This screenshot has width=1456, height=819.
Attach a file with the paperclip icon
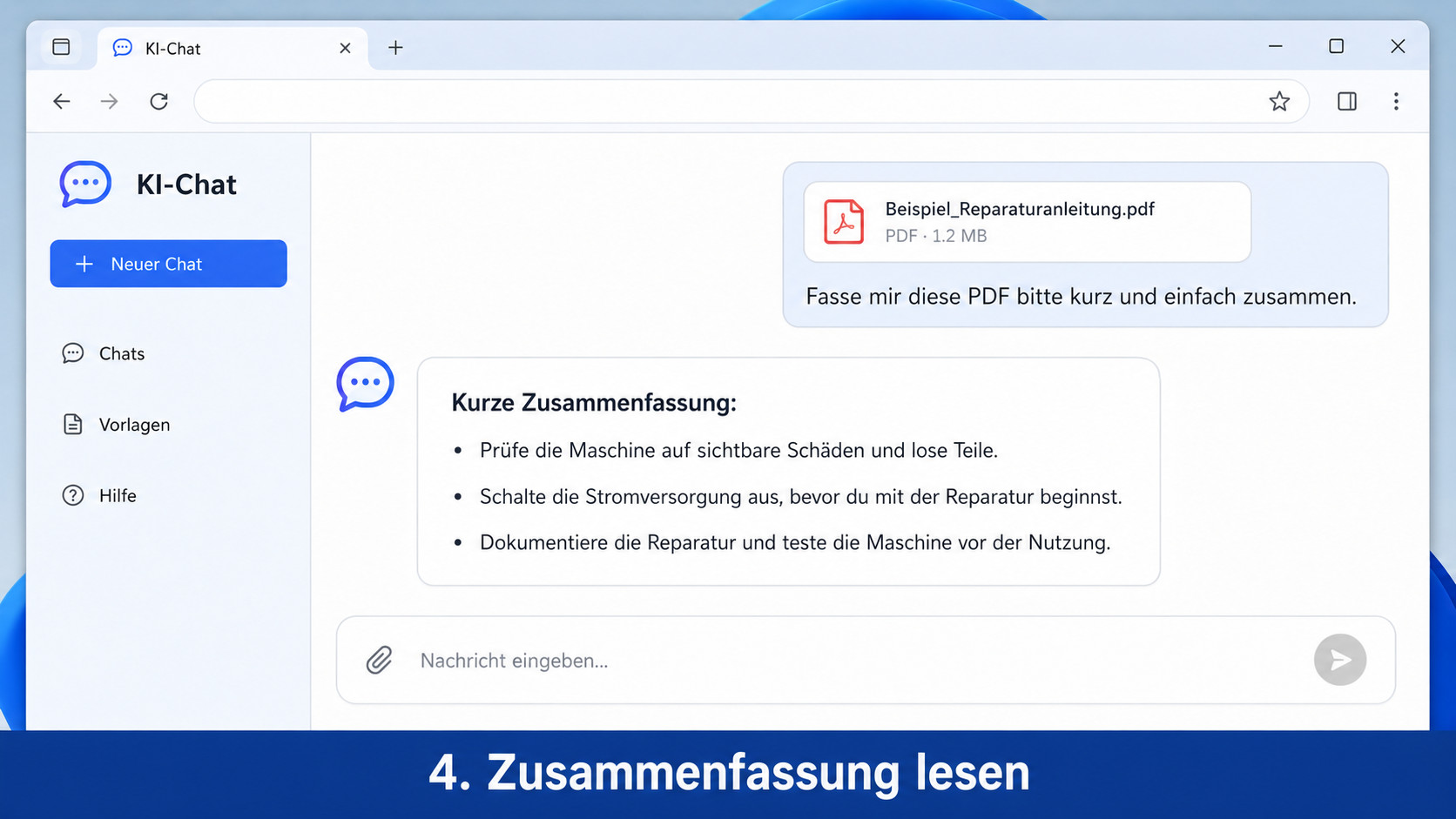[x=379, y=661]
